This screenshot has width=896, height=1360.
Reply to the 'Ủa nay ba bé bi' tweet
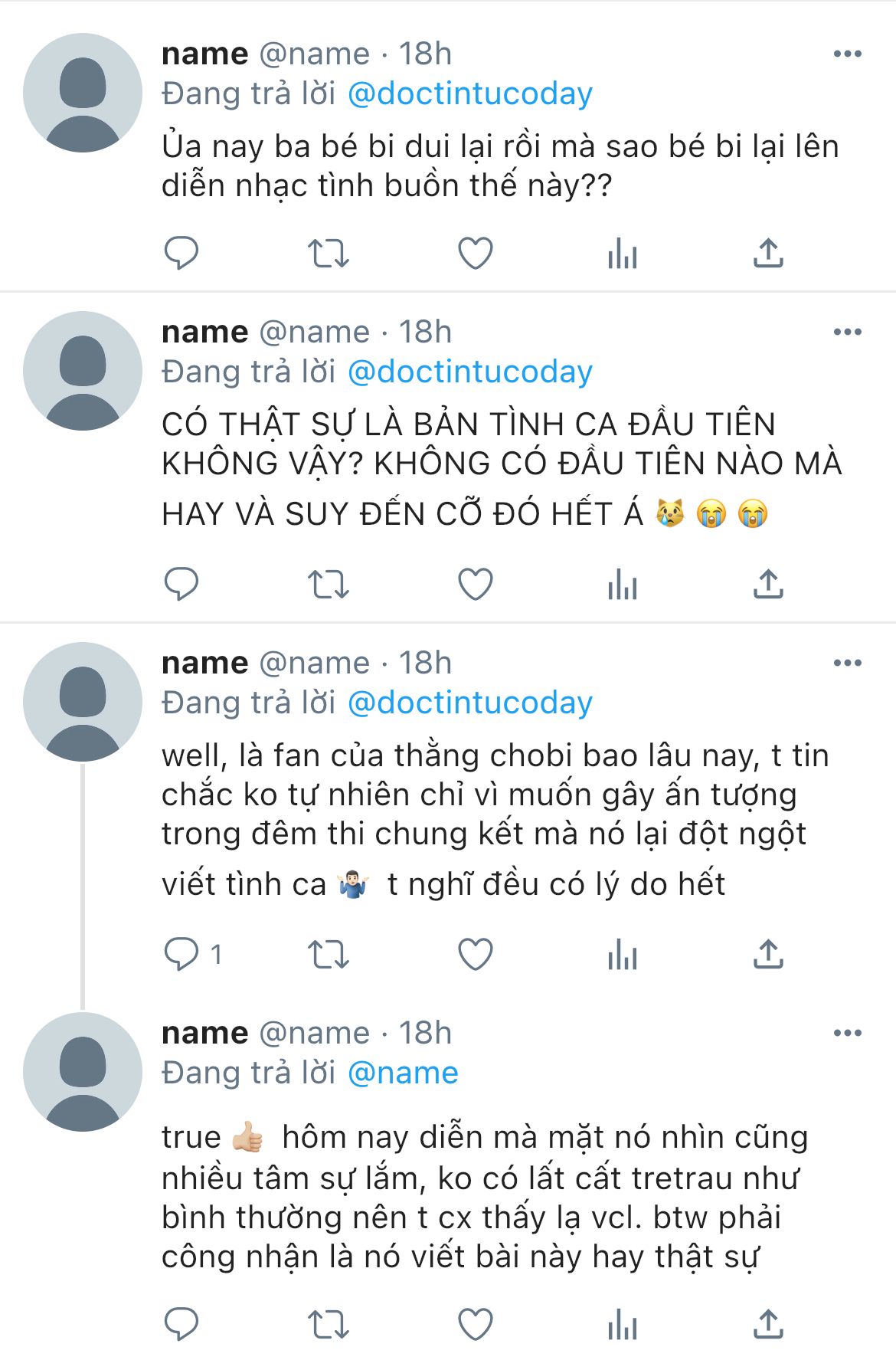click(x=181, y=254)
